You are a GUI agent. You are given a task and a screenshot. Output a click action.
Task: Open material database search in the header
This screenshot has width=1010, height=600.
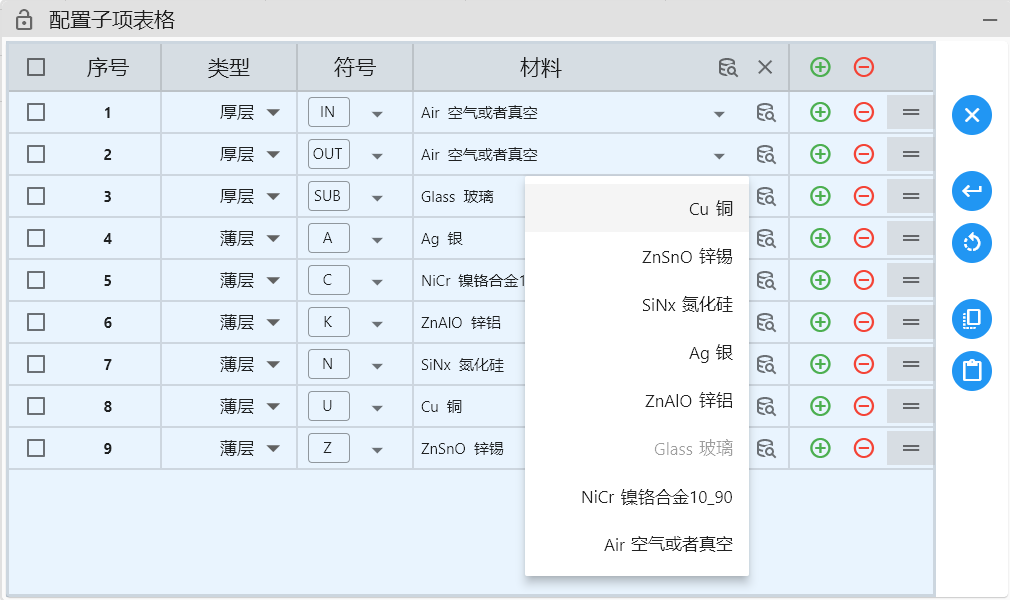[x=728, y=68]
